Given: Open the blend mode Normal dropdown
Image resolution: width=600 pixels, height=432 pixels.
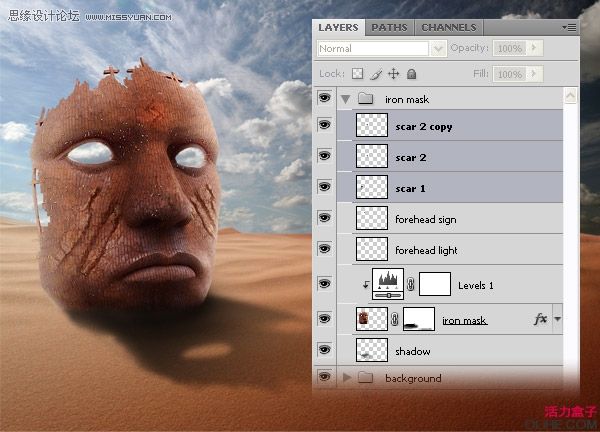Looking at the screenshot, I should [439, 49].
